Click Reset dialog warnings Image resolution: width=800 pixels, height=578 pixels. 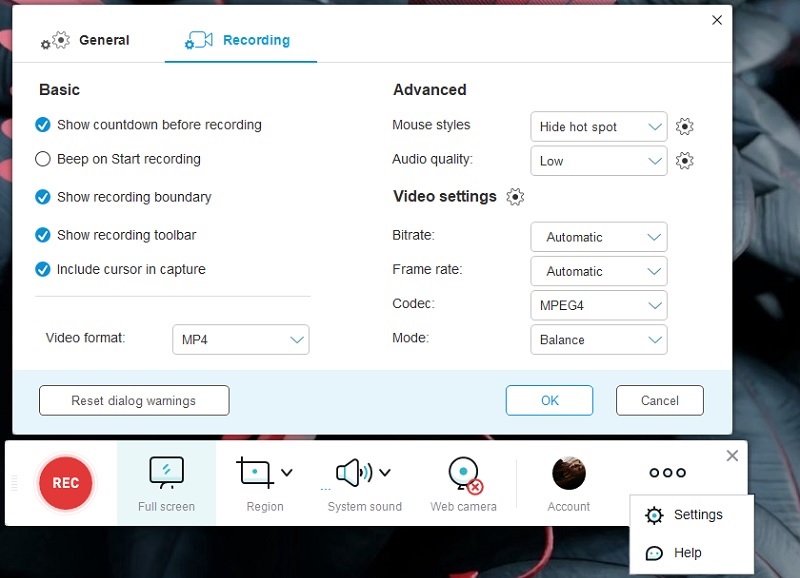click(133, 400)
